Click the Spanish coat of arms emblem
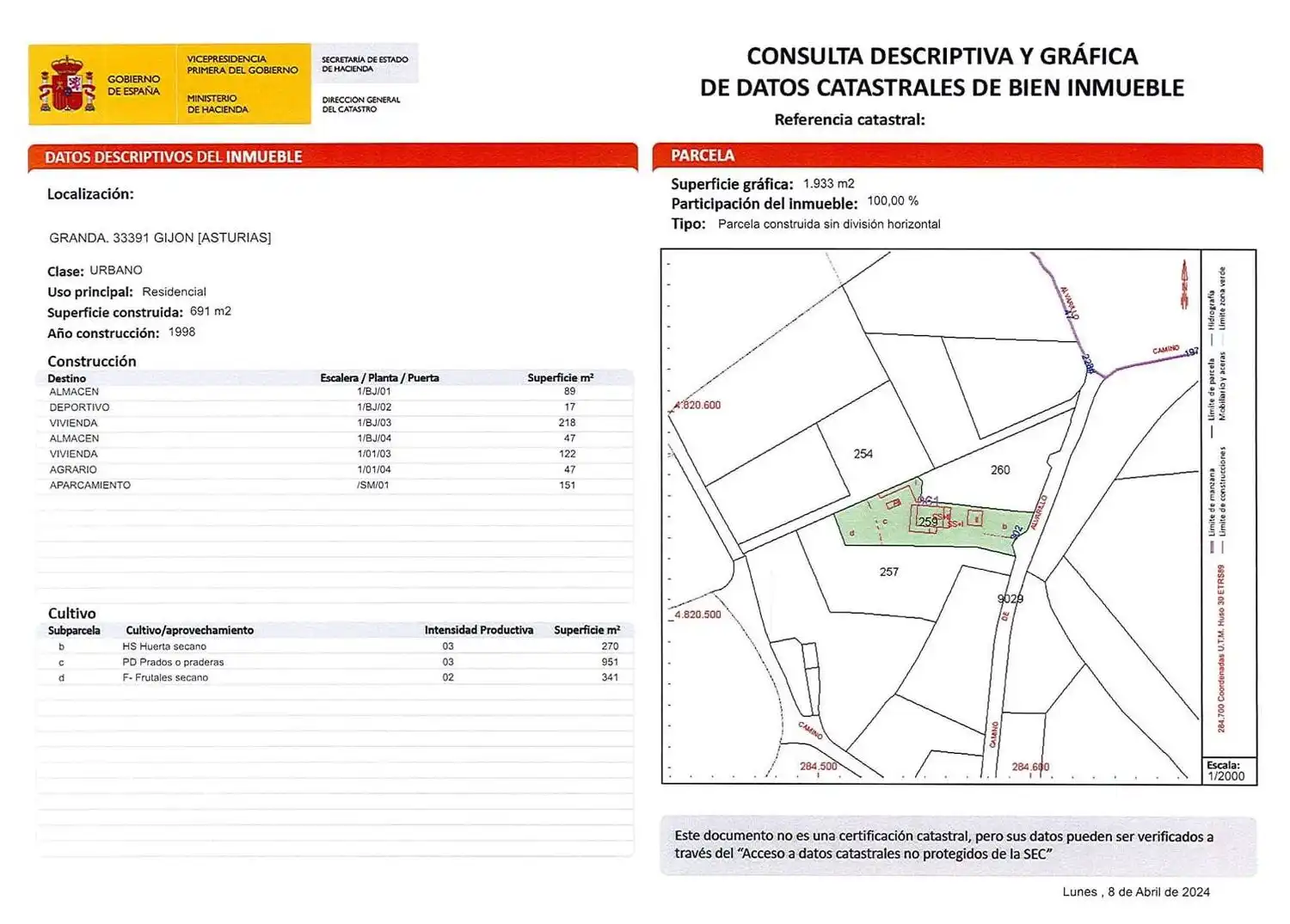Screen dimensions: 1290x924 click(67, 84)
